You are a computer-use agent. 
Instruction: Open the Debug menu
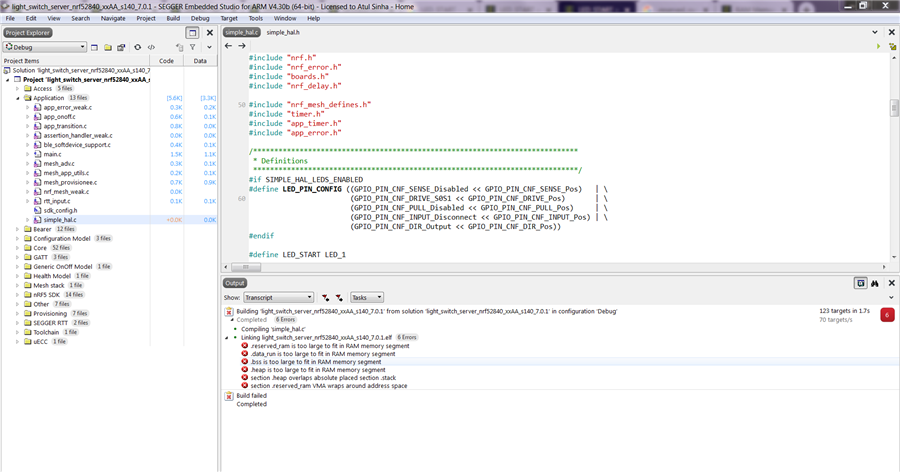(x=200, y=18)
